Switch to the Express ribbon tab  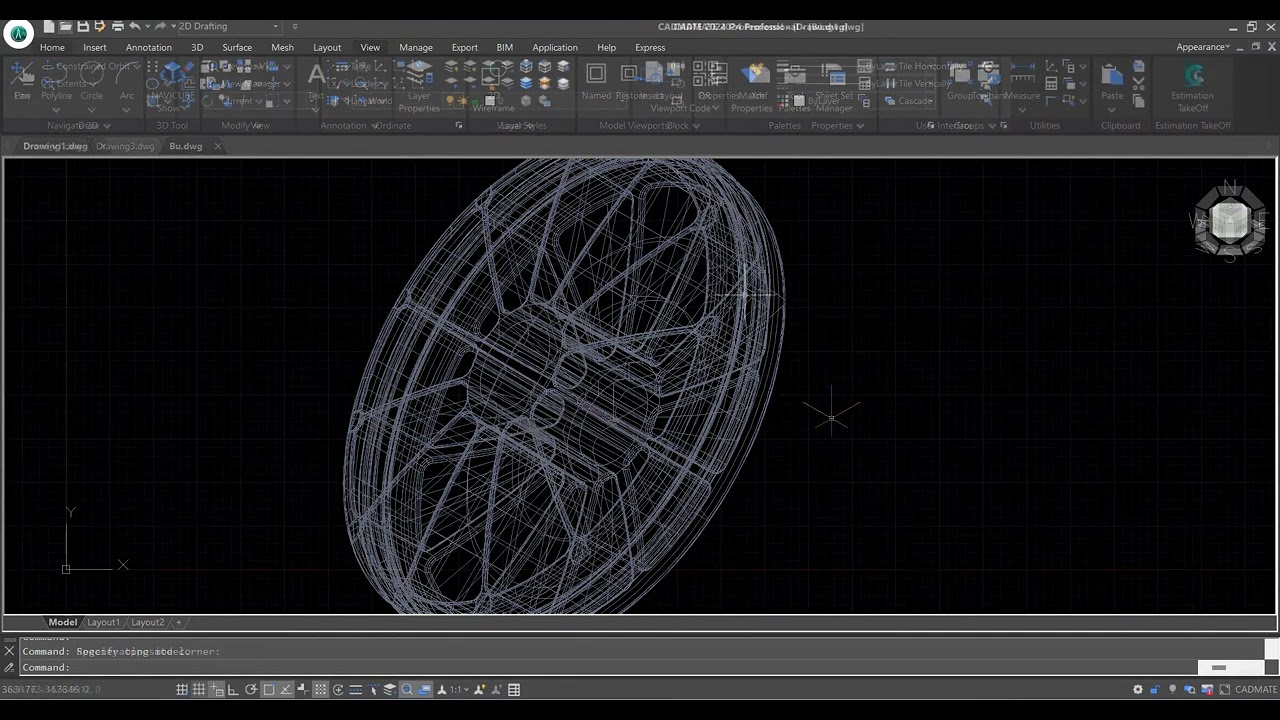click(650, 47)
